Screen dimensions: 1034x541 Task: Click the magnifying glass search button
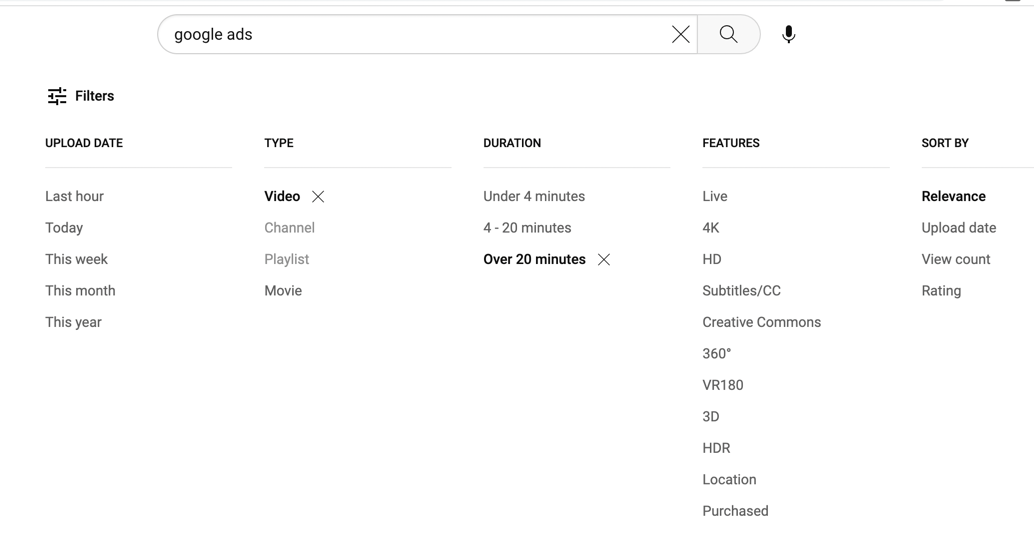point(729,34)
